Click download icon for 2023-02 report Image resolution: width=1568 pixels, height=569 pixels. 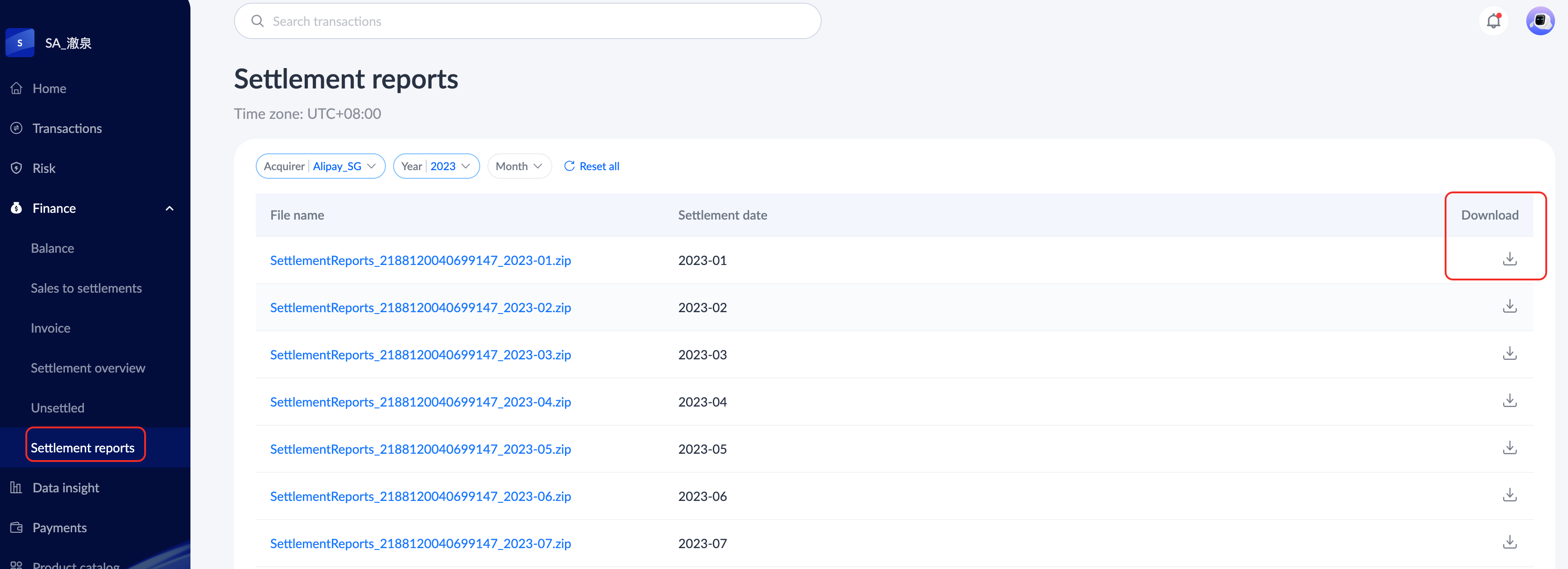coord(1509,306)
